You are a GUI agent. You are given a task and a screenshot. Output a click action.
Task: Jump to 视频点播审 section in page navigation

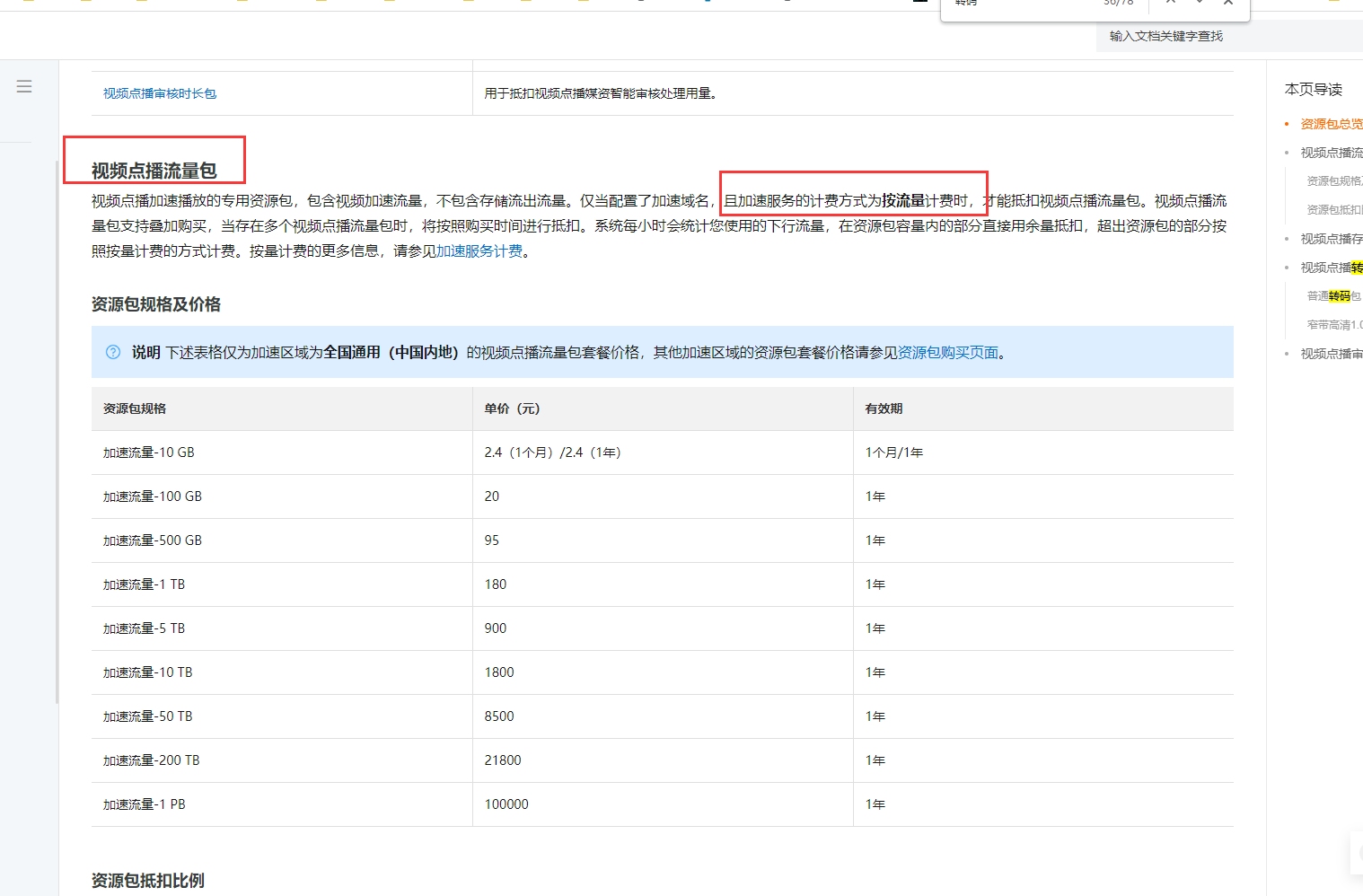coord(1332,354)
